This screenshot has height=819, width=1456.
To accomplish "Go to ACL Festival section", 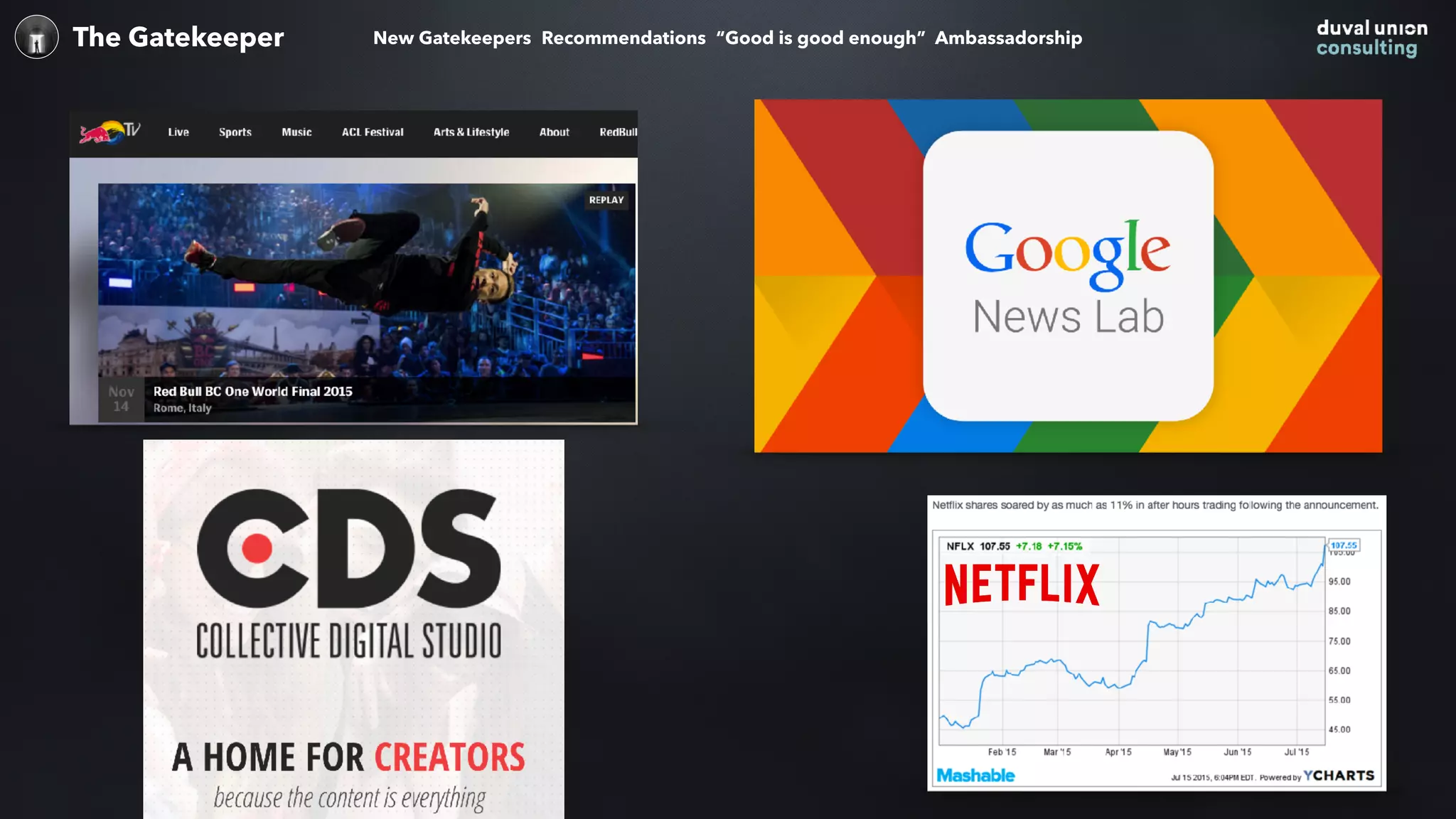I will point(372,132).
